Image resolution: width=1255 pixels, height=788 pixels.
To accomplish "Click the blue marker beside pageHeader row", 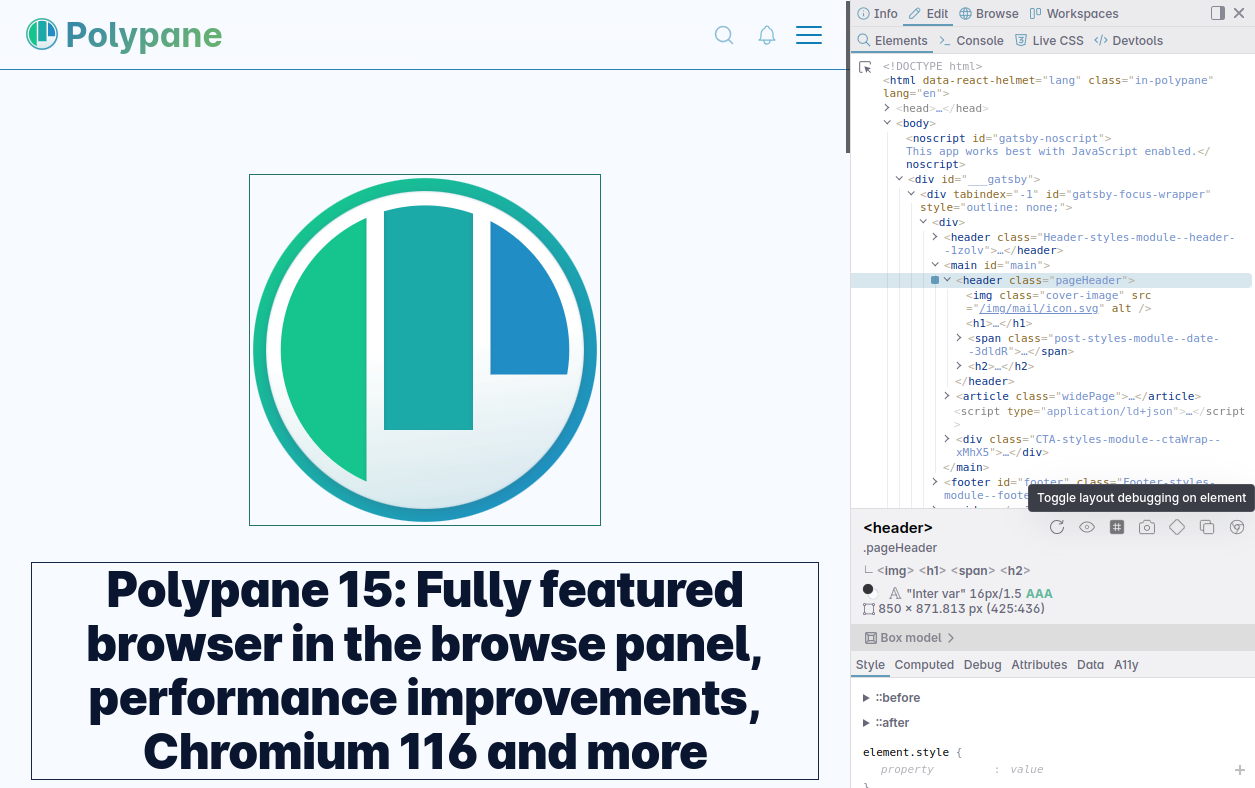I will (935, 280).
